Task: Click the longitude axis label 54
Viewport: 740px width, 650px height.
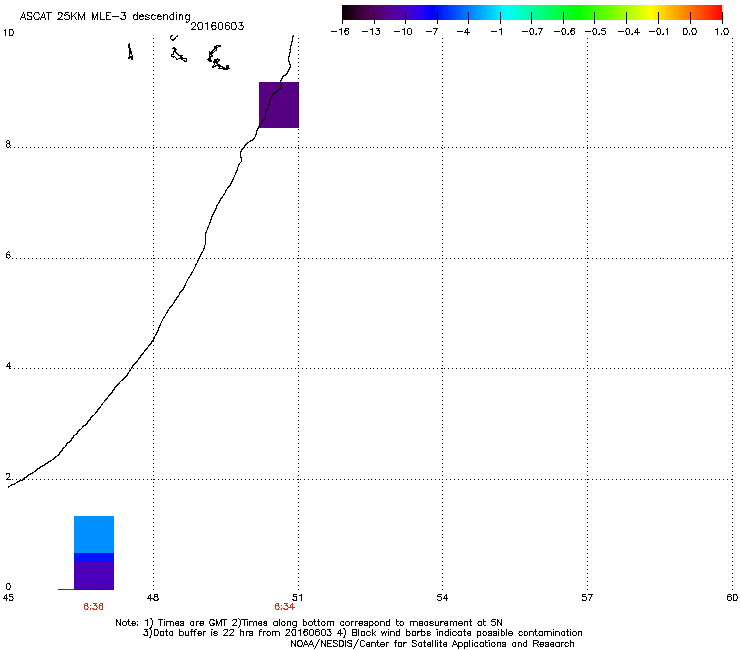Action: (442, 598)
